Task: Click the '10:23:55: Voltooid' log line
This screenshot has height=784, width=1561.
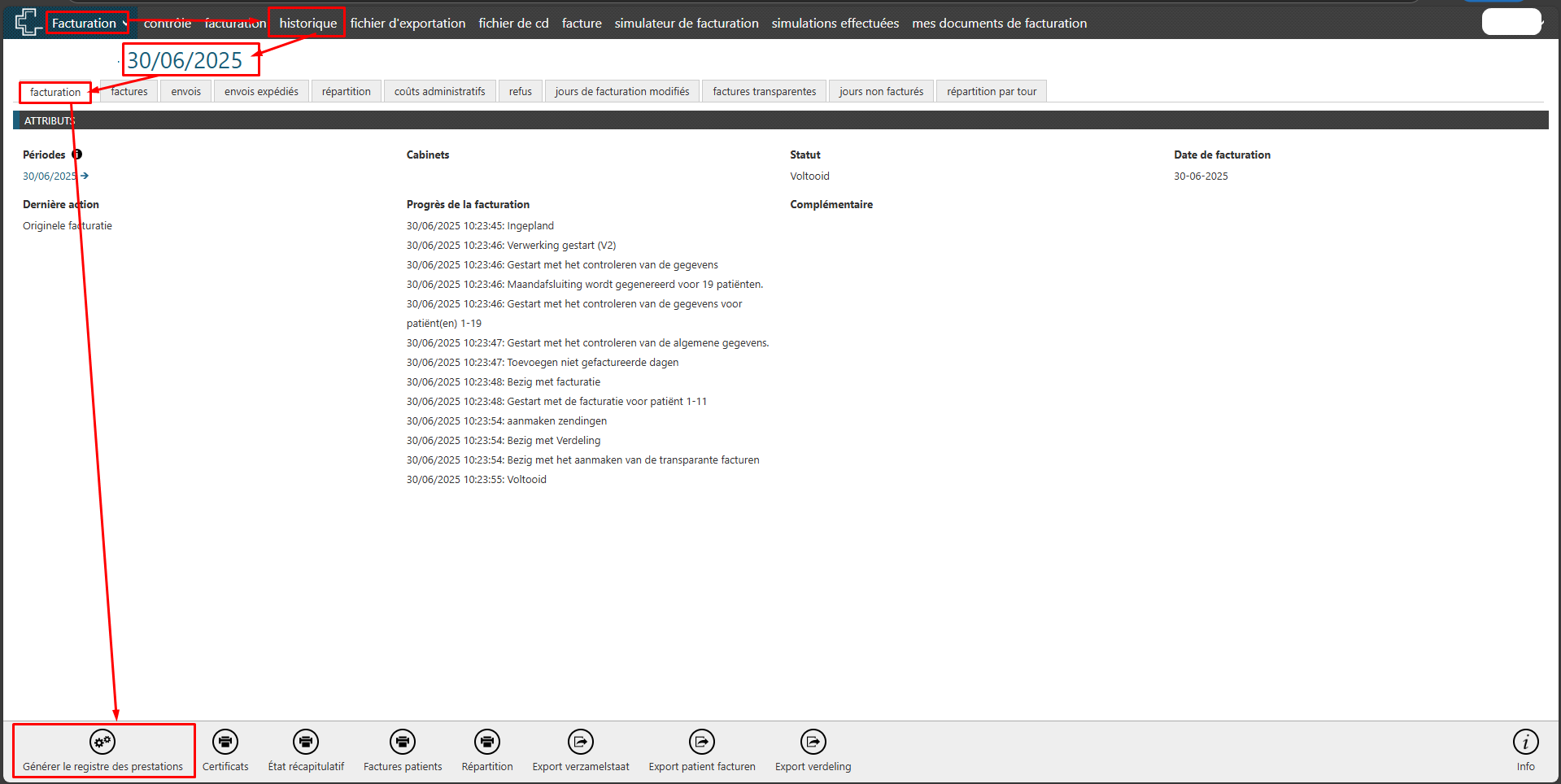Action: click(x=477, y=479)
